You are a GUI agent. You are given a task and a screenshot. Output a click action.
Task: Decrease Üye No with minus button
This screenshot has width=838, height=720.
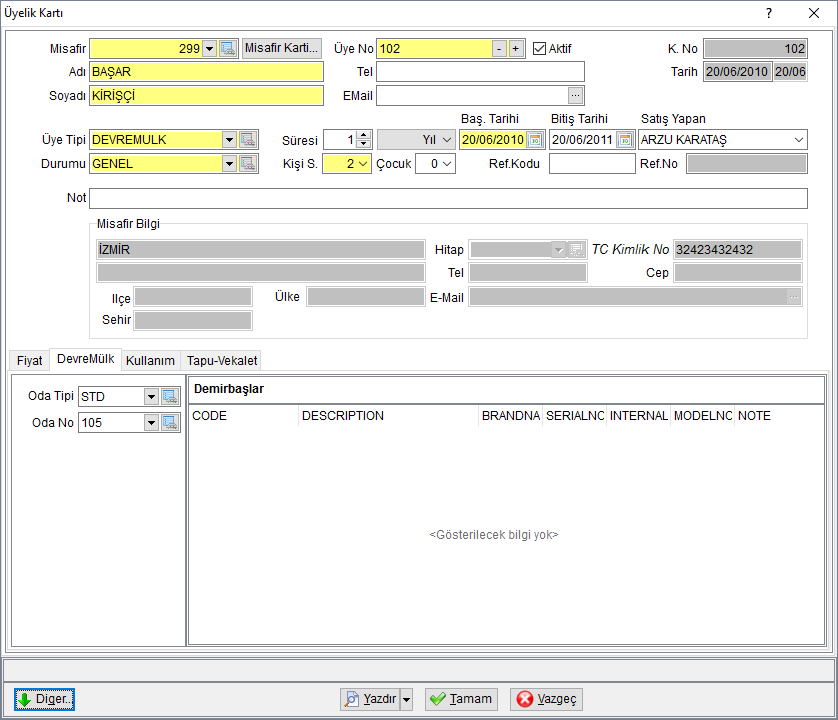[499, 49]
